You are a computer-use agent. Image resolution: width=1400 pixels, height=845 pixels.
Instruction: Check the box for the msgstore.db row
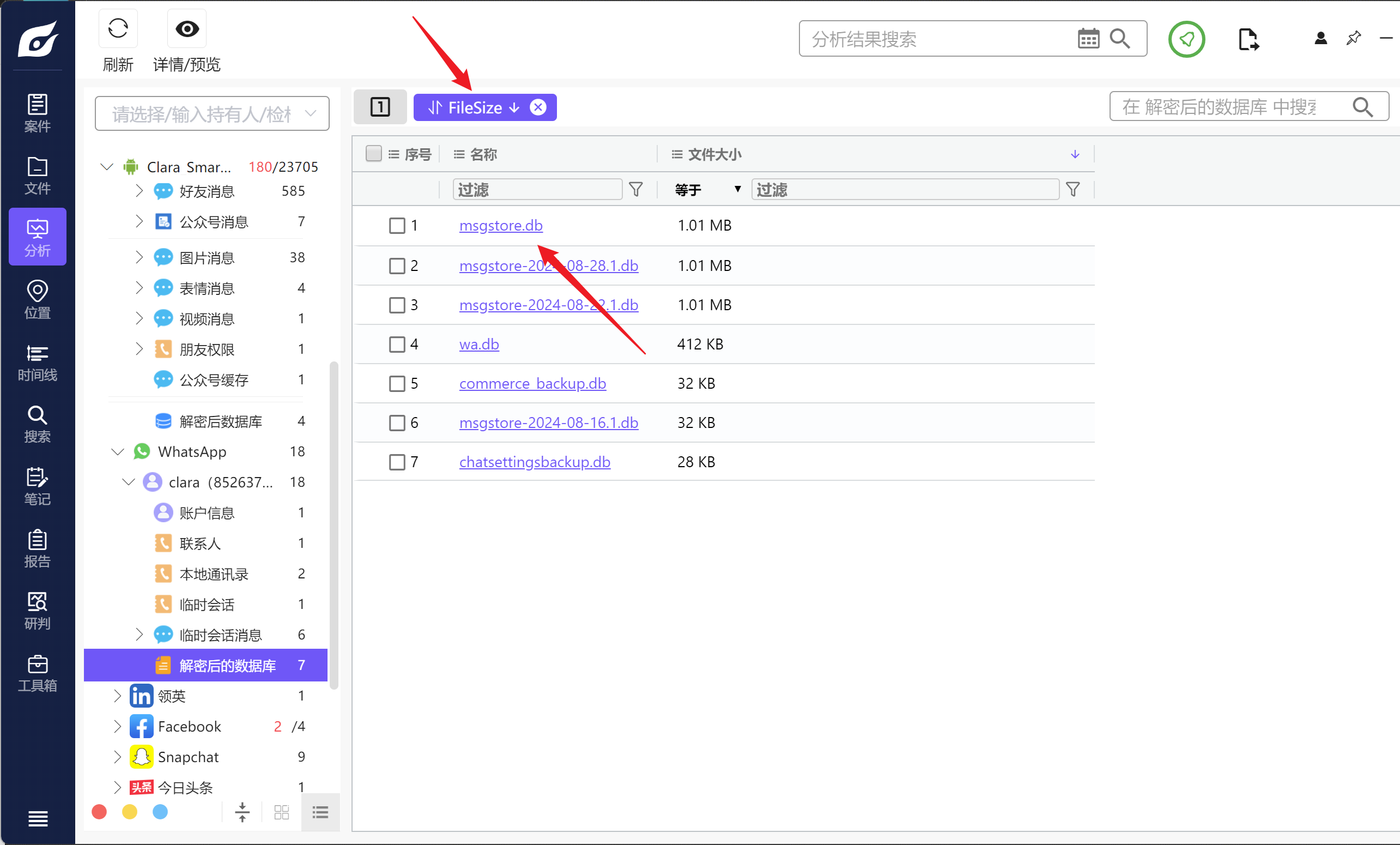397,226
